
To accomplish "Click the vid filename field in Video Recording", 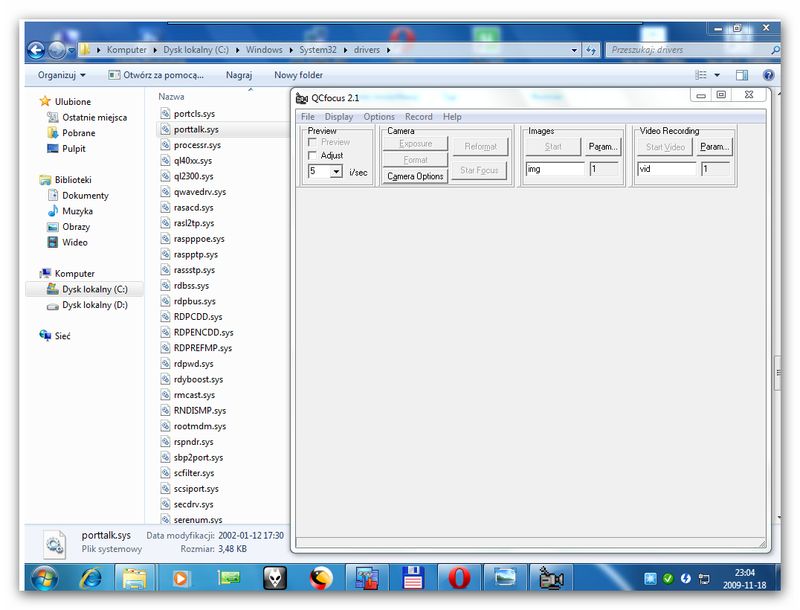I will (667, 169).
